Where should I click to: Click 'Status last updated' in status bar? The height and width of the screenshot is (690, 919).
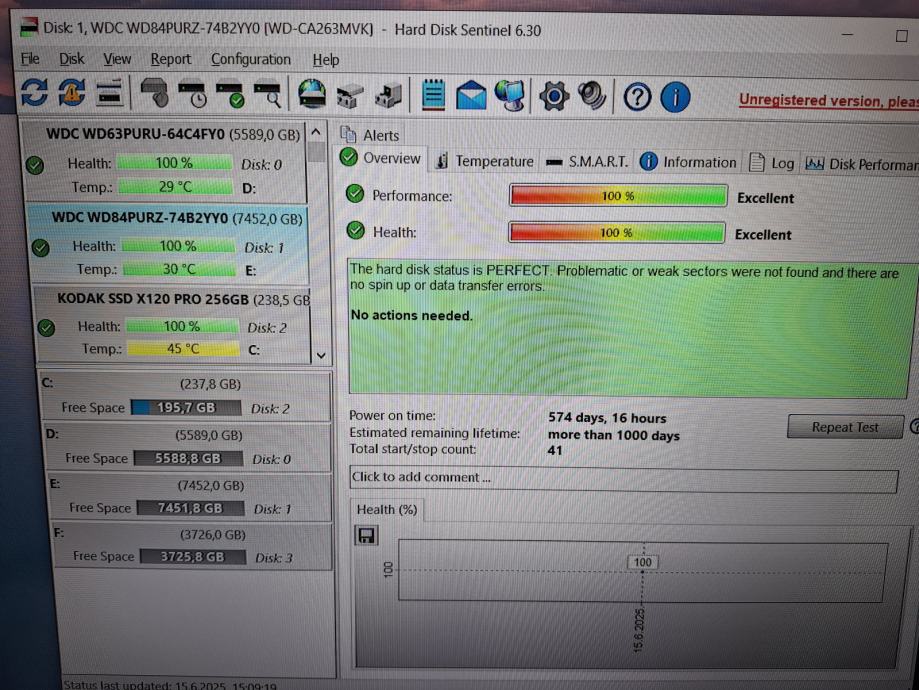170,685
